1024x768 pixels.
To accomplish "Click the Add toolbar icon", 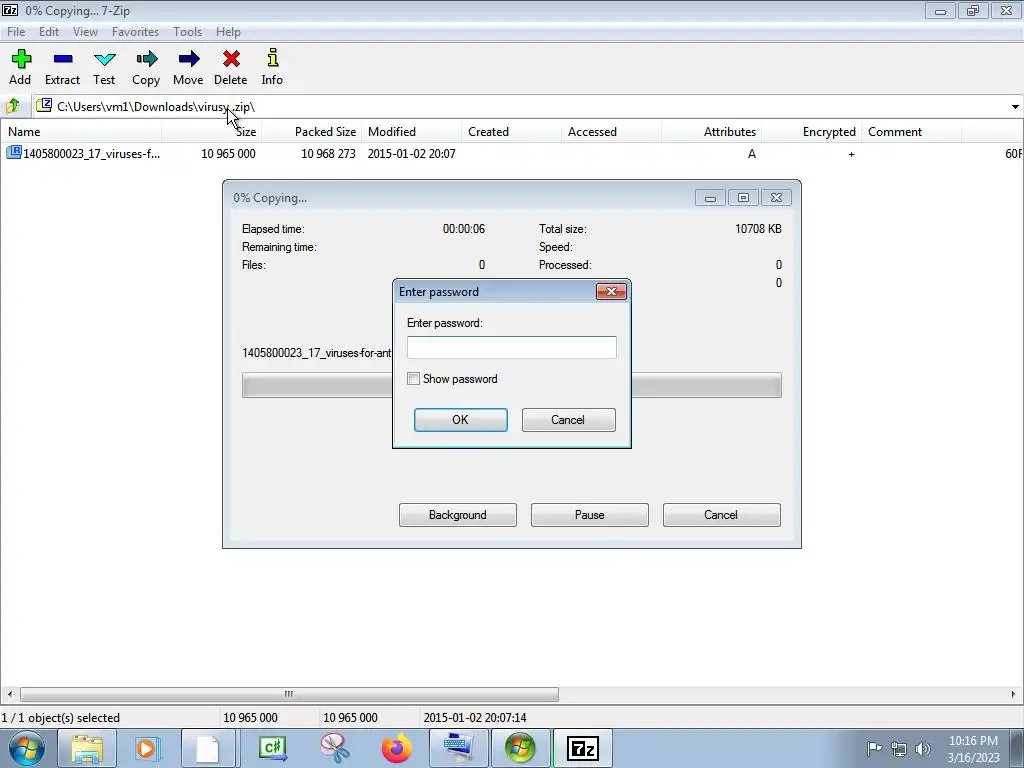I will (20, 59).
